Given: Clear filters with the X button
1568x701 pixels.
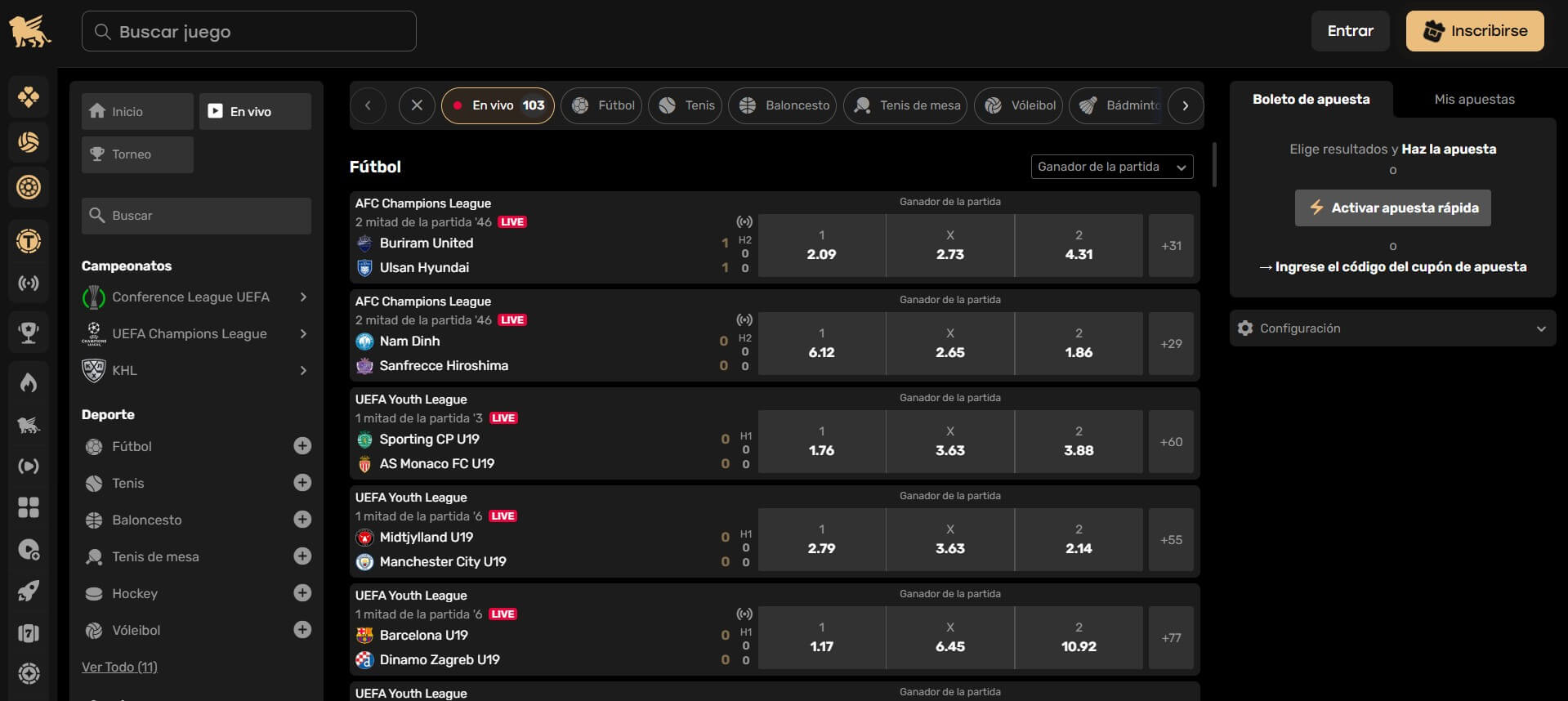Looking at the screenshot, I should tap(417, 105).
